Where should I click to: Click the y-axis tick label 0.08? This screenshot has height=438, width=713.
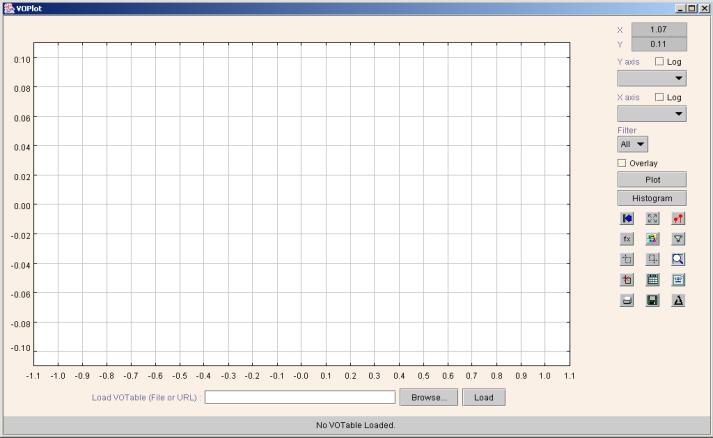22,88
